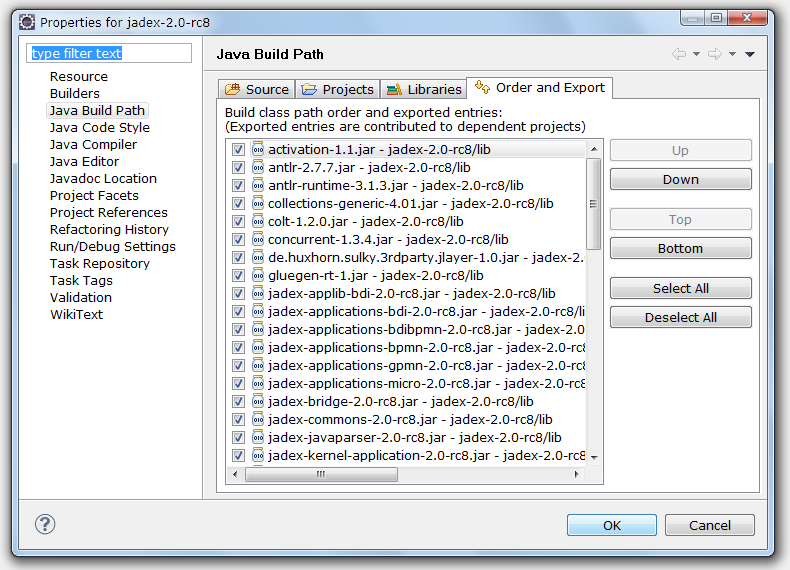Click the help question mark icon
The height and width of the screenshot is (570, 790).
tap(45, 524)
